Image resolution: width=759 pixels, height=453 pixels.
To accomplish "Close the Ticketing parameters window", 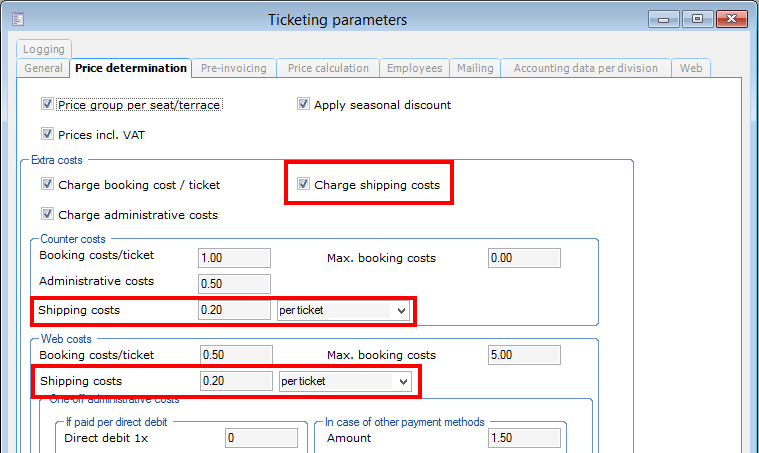I will (731, 19).
